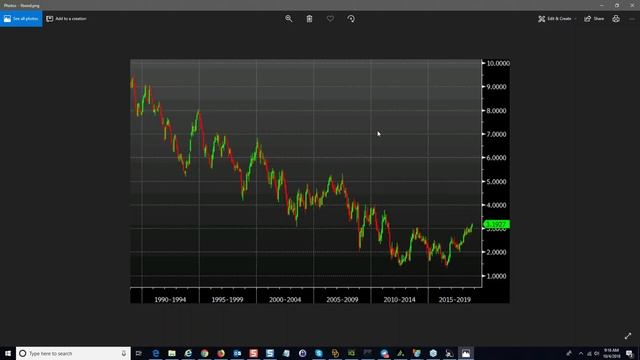The image size is (640, 360).
Task: Open the Action Center notification icon
Action: (x=629, y=353)
